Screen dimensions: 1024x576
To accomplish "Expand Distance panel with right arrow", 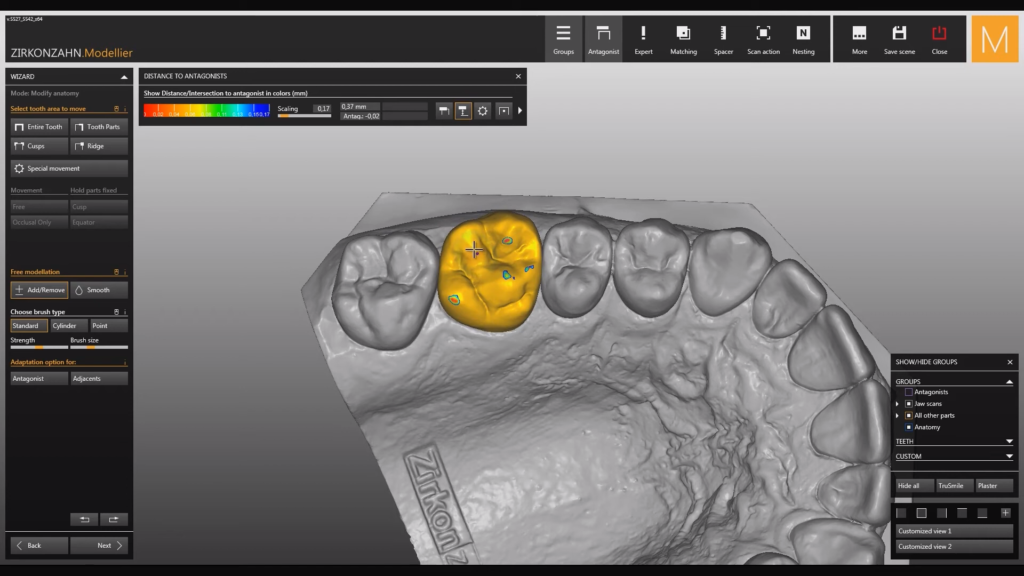I will point(520,111).
